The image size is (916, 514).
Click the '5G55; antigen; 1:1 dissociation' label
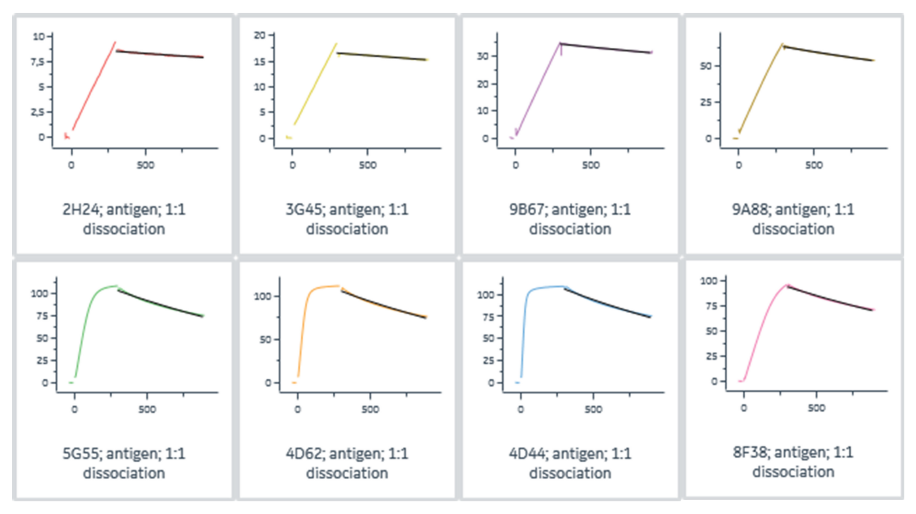[123, 463]
